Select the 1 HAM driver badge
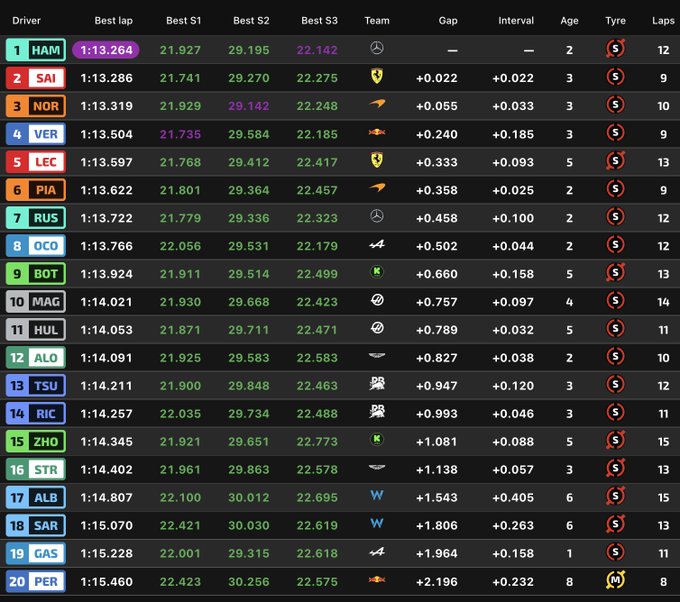The image size is (680, 602). 36,50
